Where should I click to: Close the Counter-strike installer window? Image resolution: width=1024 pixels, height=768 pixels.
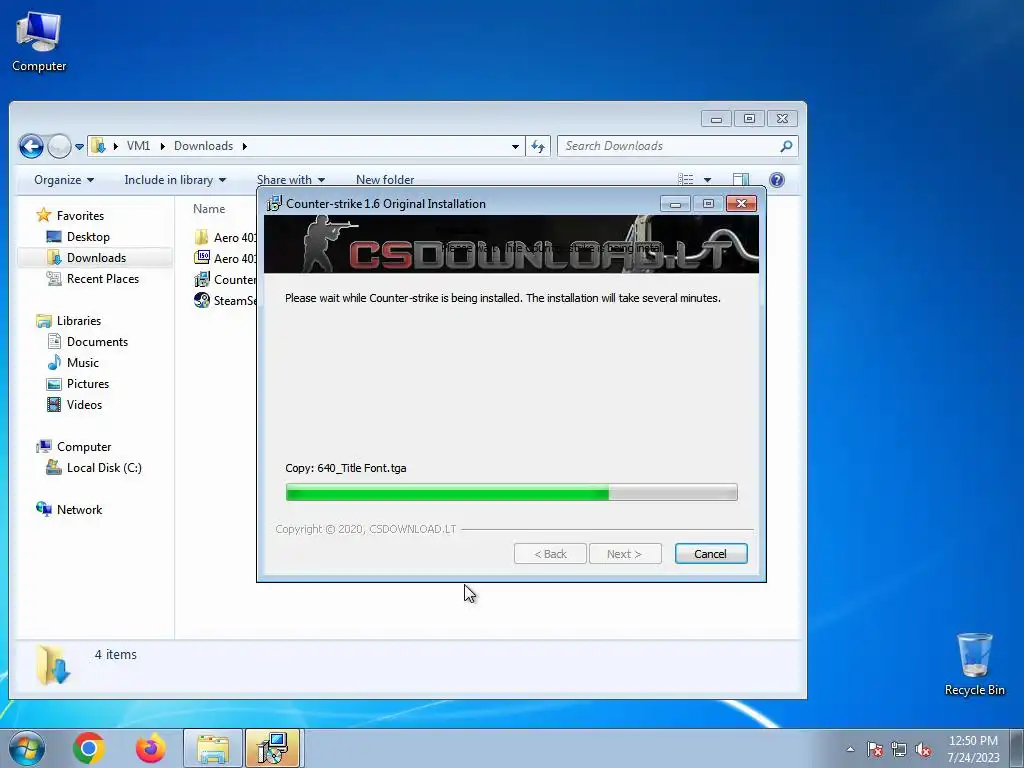click(x=741, y=204)
